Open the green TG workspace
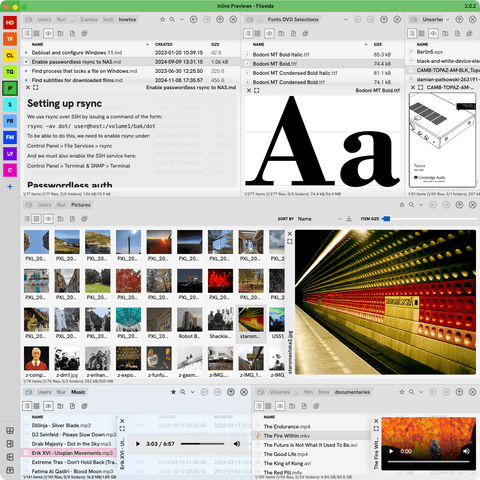480x480 pixels. point(10,72)
